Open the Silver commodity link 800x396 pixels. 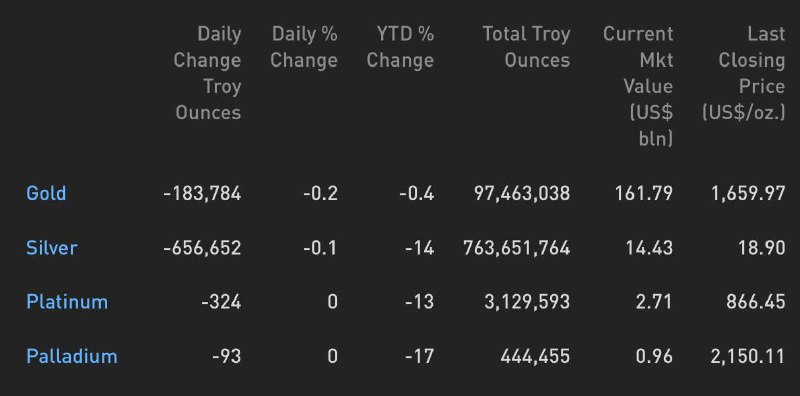pos(52,248)
